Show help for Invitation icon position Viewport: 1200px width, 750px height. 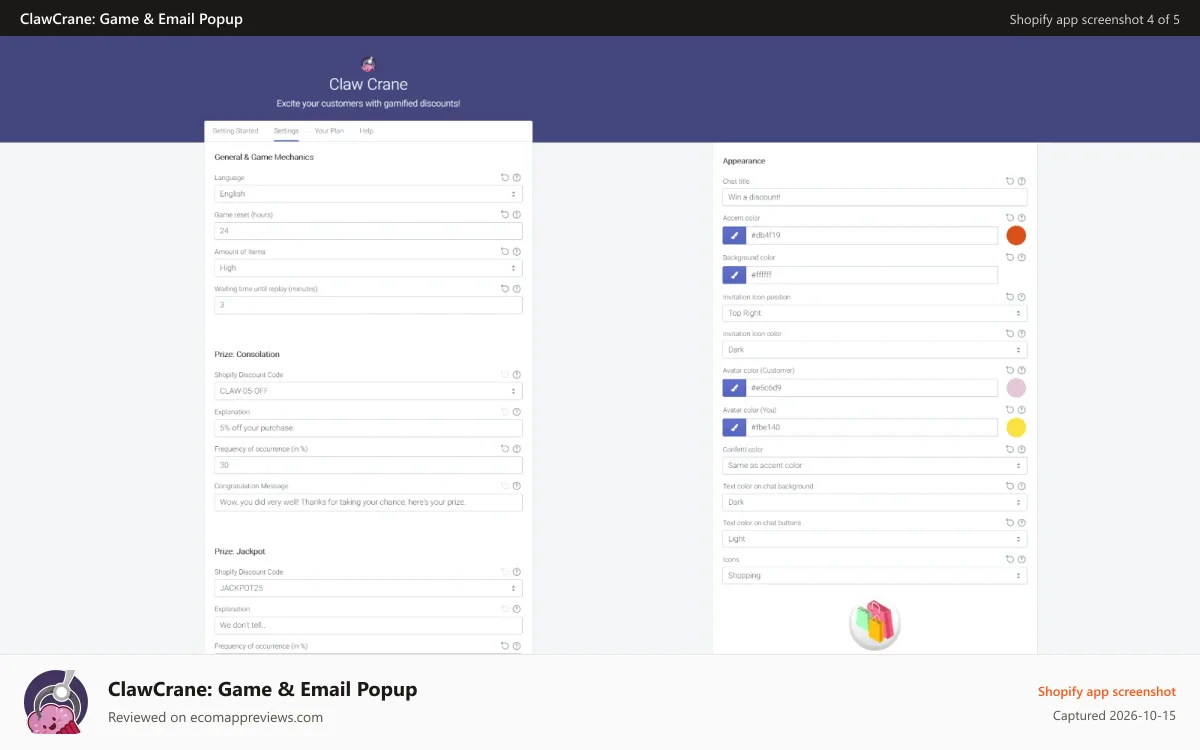click(1022, 297)
